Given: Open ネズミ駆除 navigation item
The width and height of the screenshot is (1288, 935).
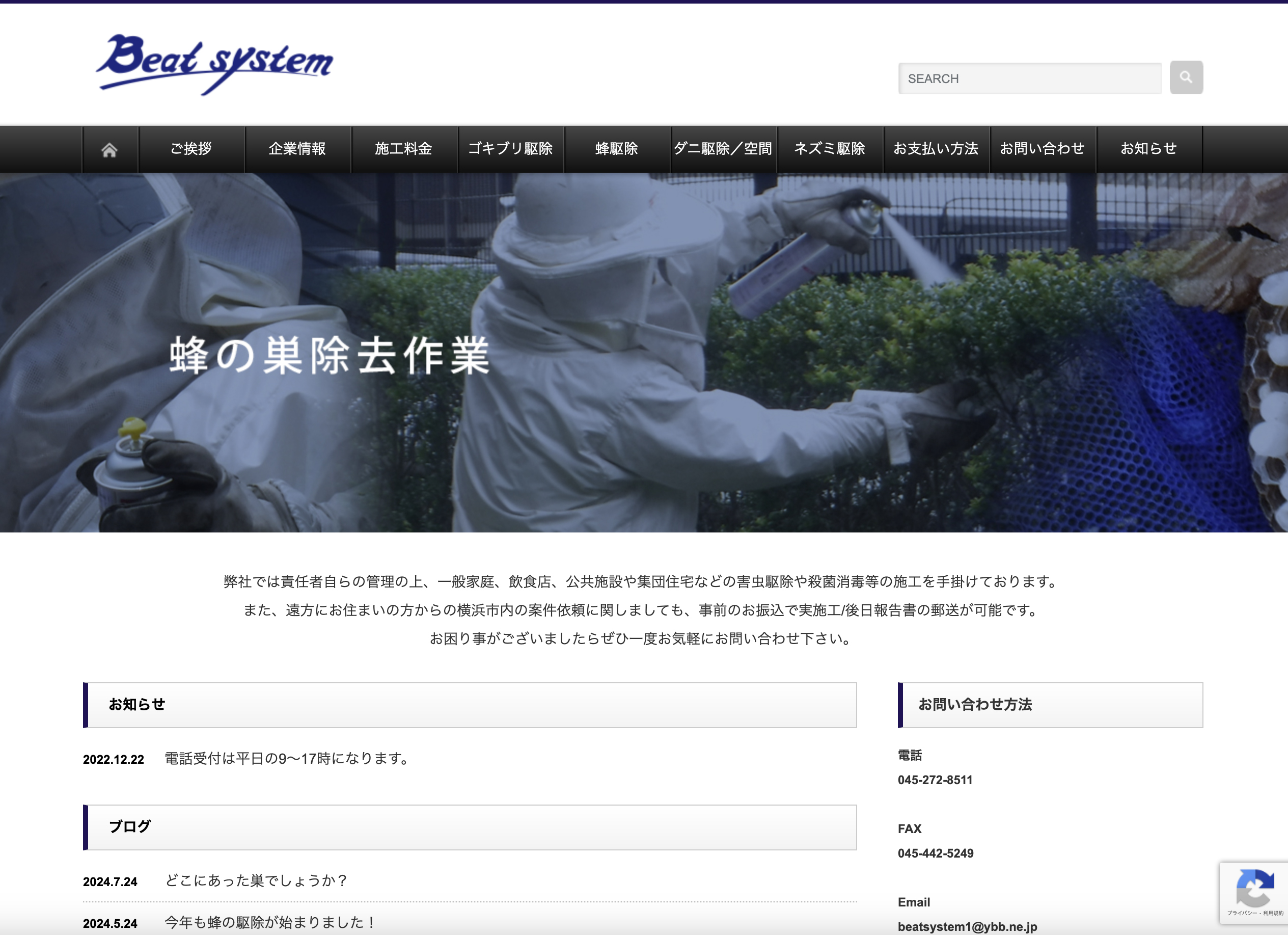Looking at the screenshot, I should coord(829,149).
